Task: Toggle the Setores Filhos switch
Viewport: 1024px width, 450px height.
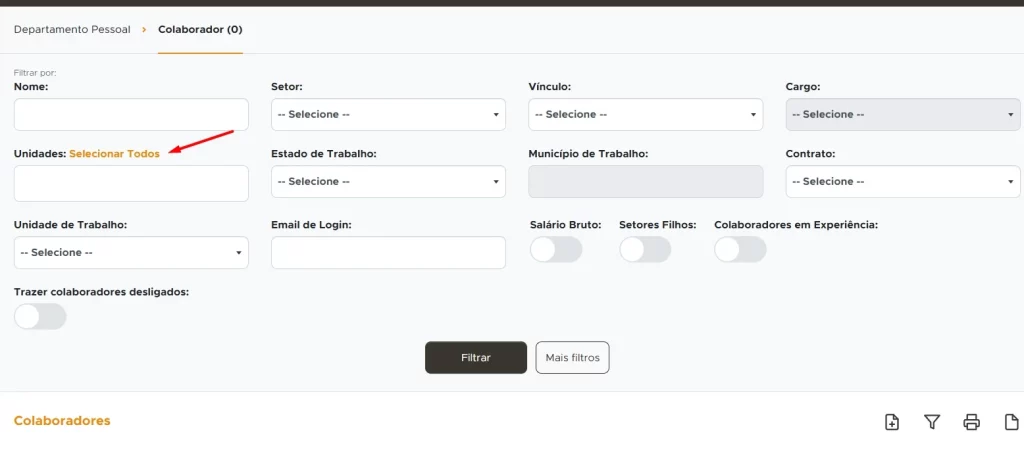Action: point(645,250)
